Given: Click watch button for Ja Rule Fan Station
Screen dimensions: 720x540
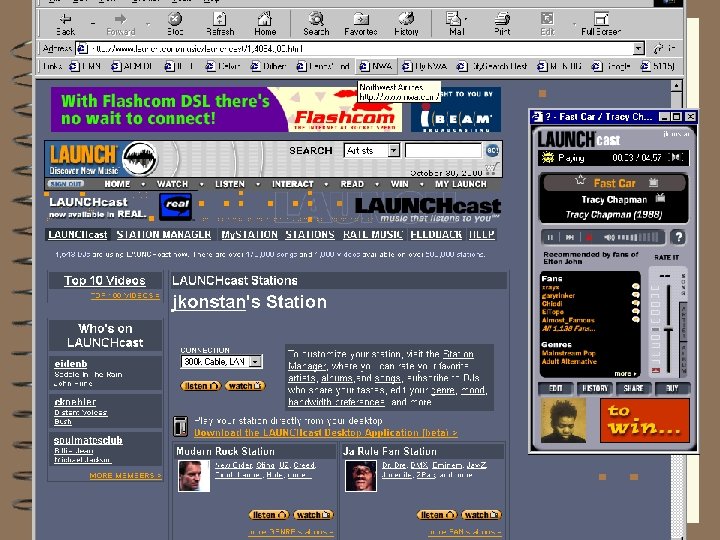Looking at the screenshot, I should pos(481,515).
